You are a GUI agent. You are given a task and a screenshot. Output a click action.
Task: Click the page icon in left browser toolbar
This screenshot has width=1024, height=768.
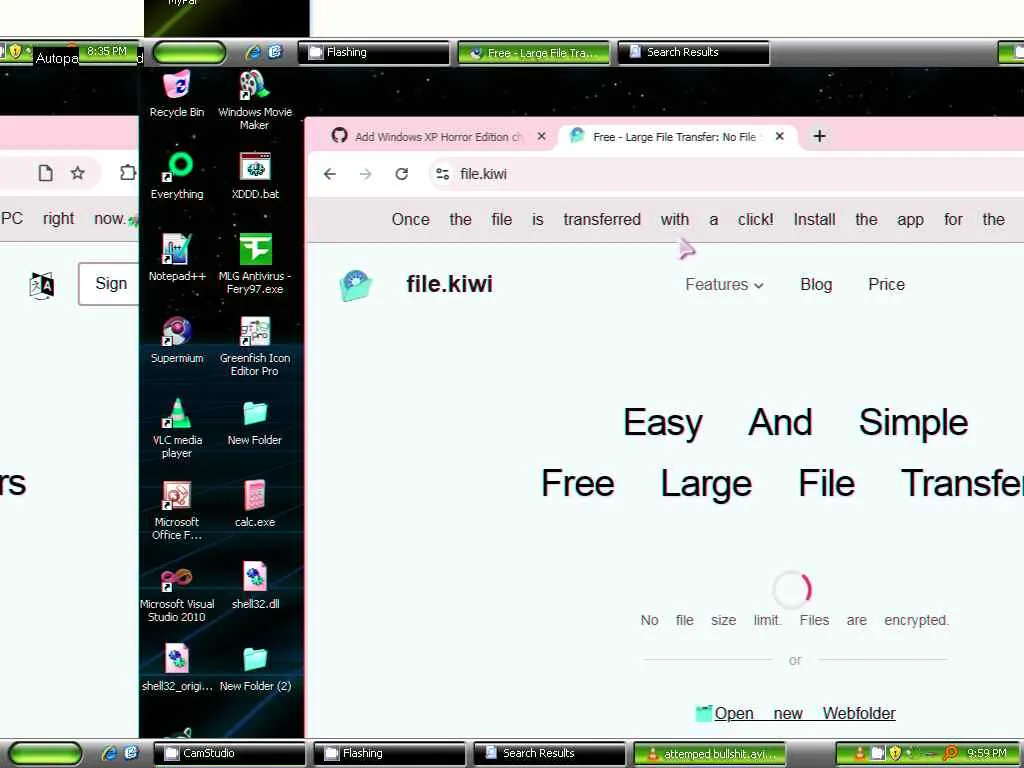coord(45,173)
